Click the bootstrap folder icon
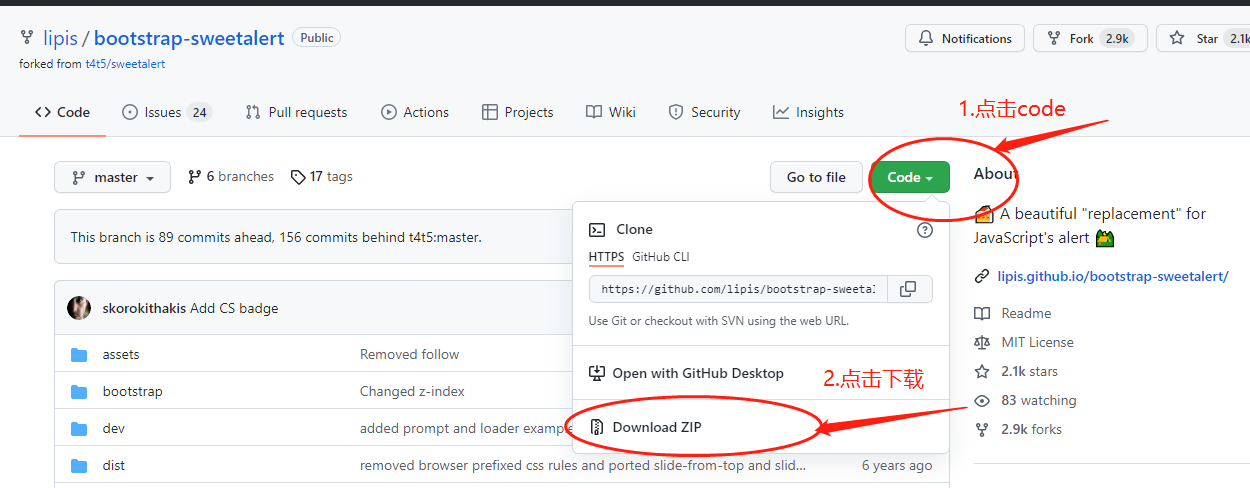 [x=79, y=391]
